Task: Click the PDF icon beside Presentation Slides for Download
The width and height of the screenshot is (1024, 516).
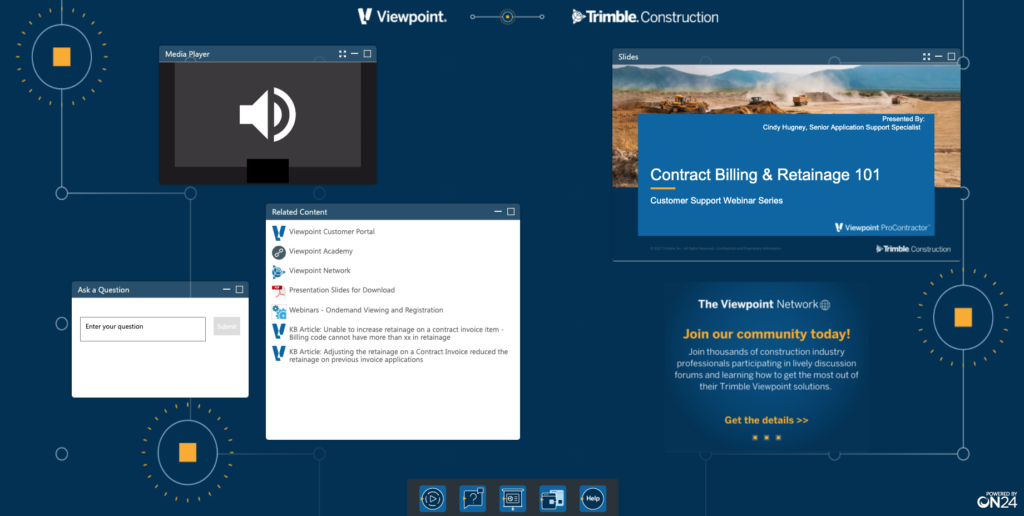Action: point(279,291)
